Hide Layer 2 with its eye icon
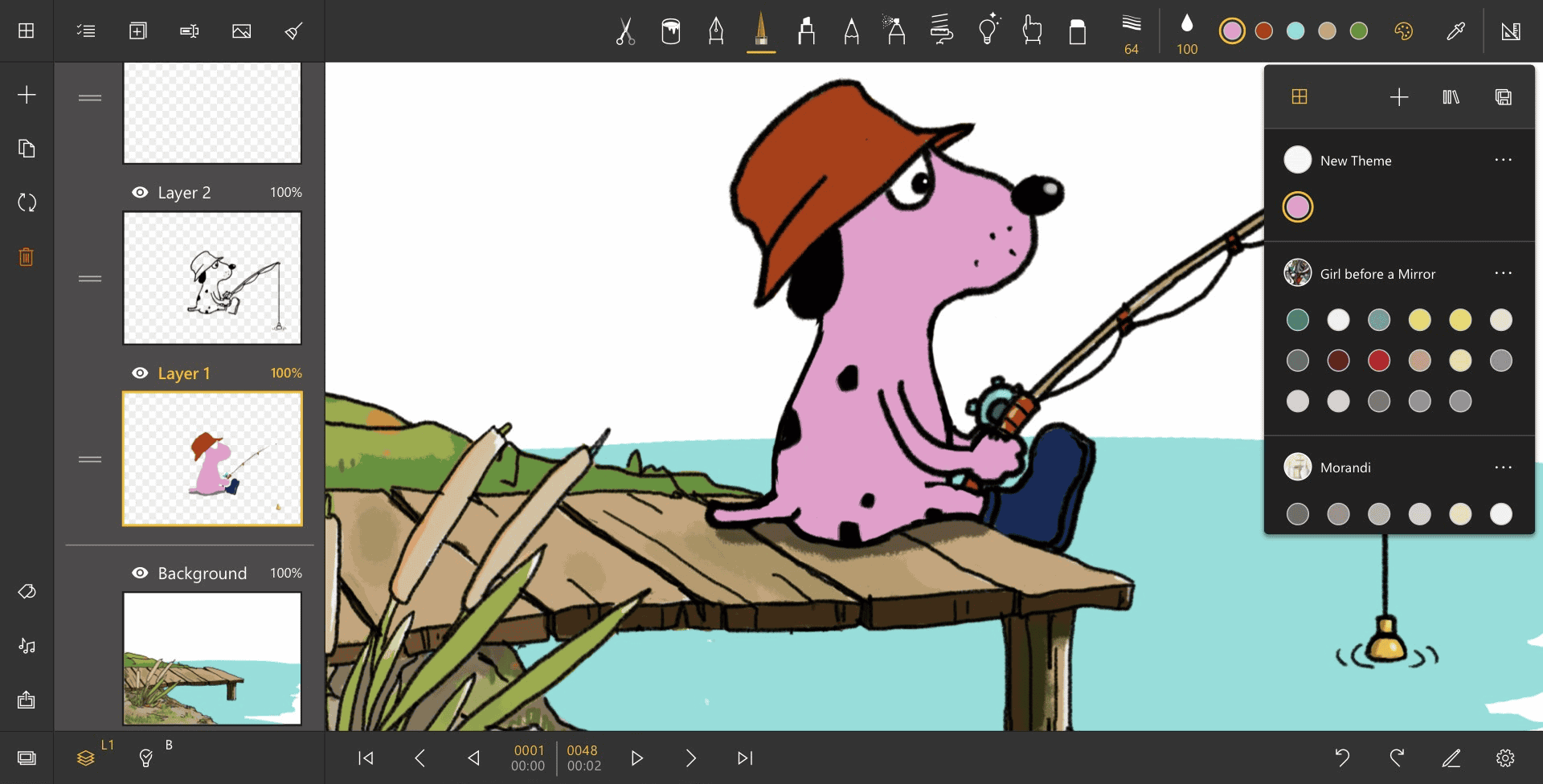Screen dimensions: 1543x784 140,193
